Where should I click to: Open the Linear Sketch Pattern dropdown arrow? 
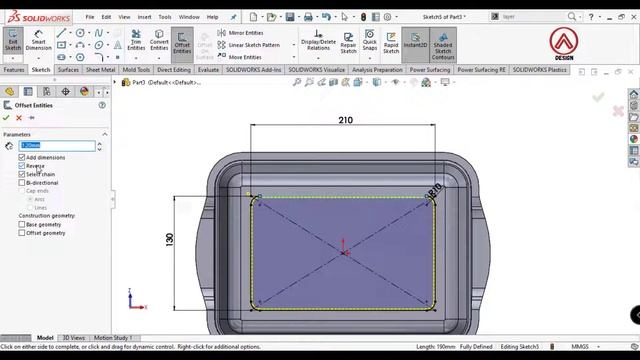pos(294,45)
